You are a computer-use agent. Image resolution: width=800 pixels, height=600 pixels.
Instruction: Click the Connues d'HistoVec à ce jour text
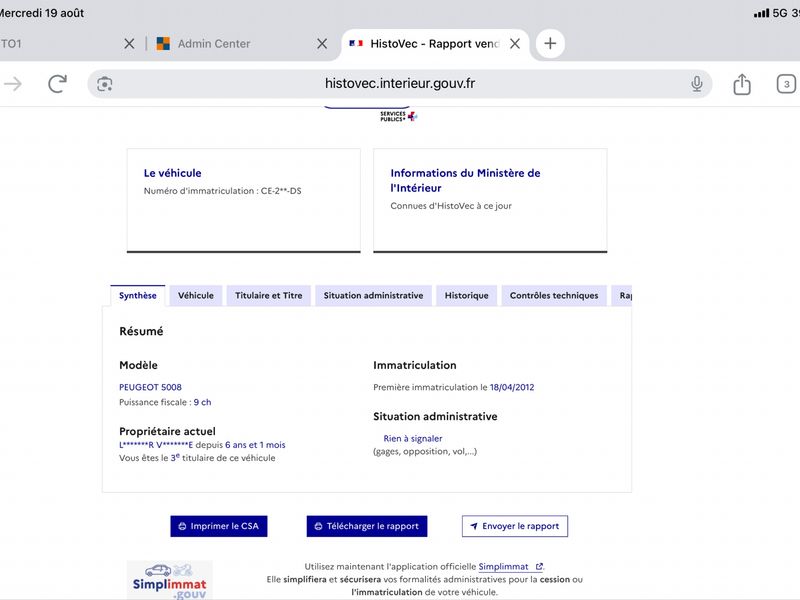[x=451, y=206]
